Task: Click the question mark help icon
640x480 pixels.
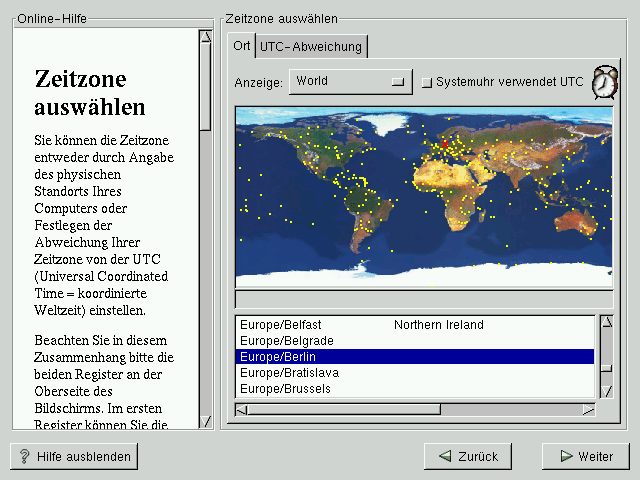Action: 25,456
